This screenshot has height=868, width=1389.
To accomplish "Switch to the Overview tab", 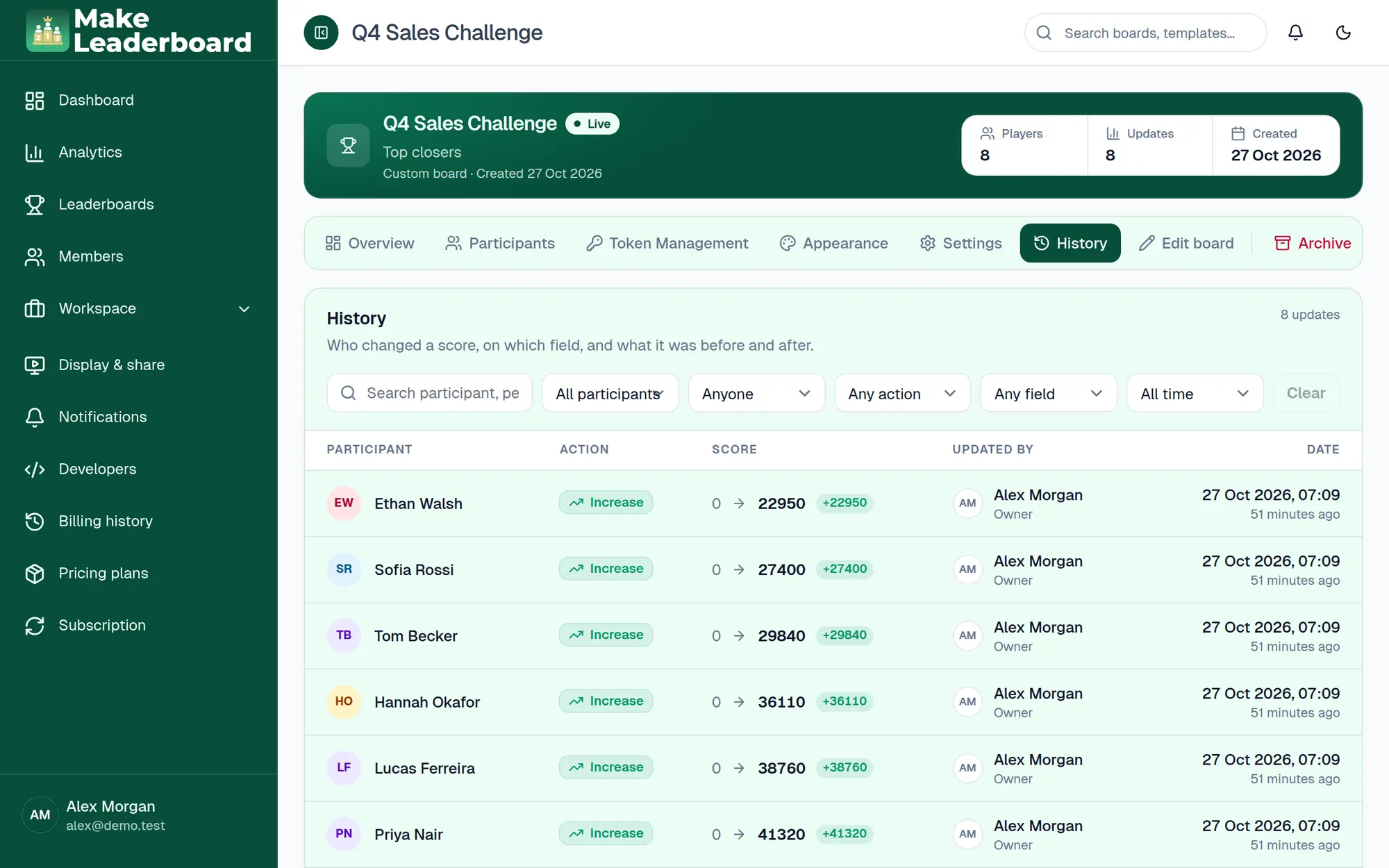I will pyautogui.click(x=370, y=243).
